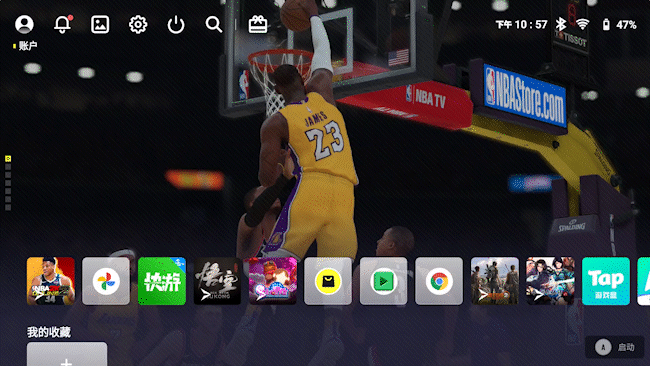Open the account profile icon
This screenshot has width=650, height=366.
(x=24, y=24)
